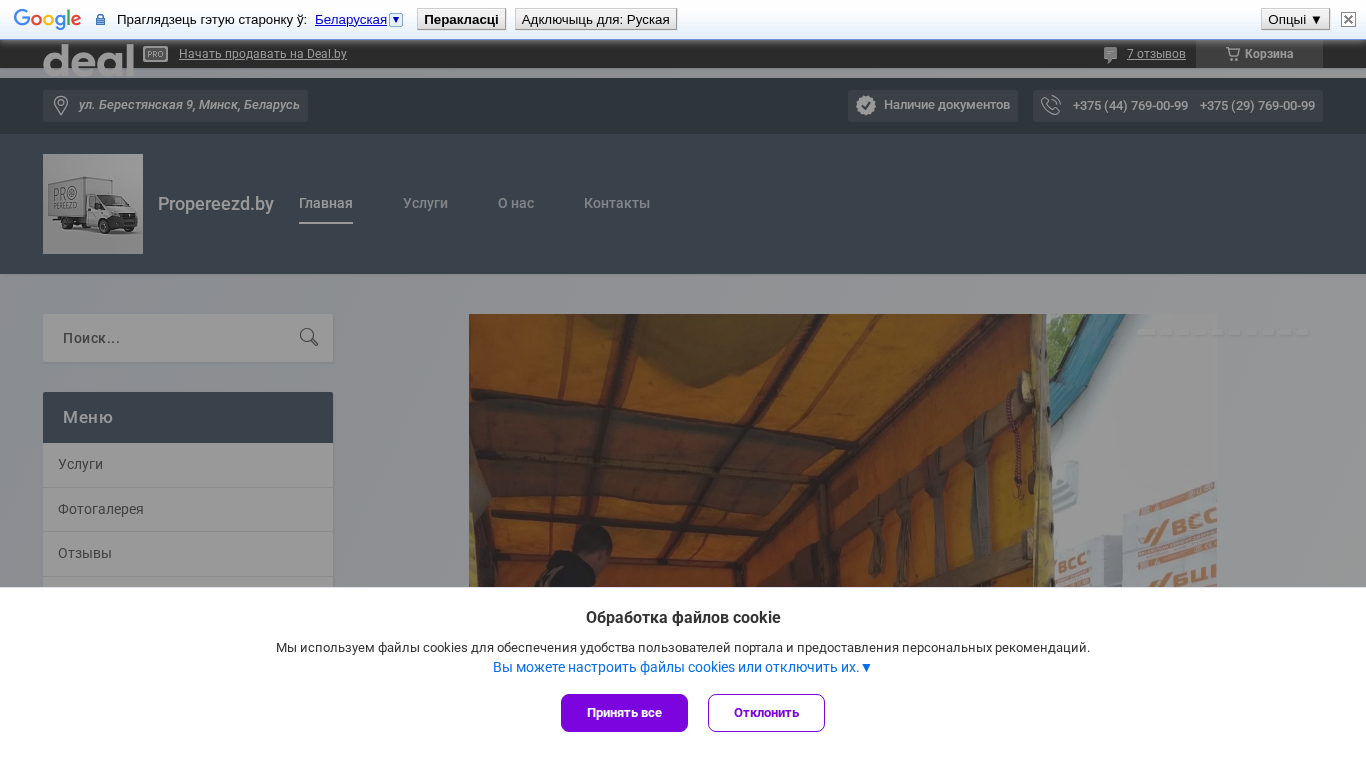Open the Услуги navigation tab
This screenshot has width=1366, height=768.
pos(425,203)
